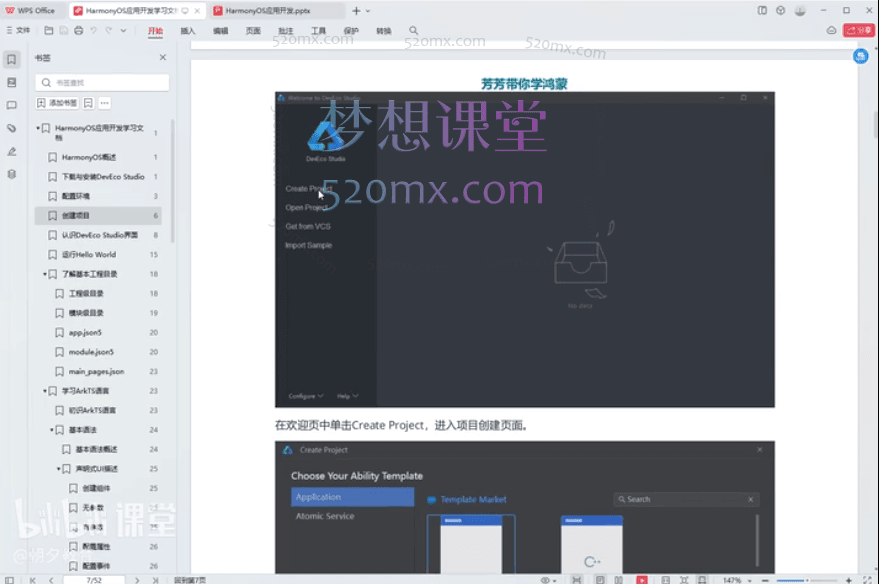Click the print icon in toolbar

tap(79, 31)
